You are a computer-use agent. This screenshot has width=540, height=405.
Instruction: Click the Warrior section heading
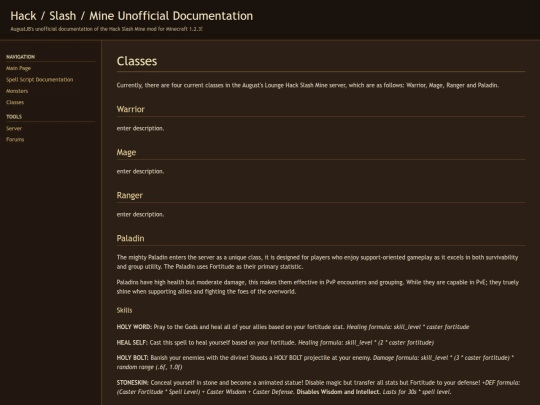pos(131,109)
